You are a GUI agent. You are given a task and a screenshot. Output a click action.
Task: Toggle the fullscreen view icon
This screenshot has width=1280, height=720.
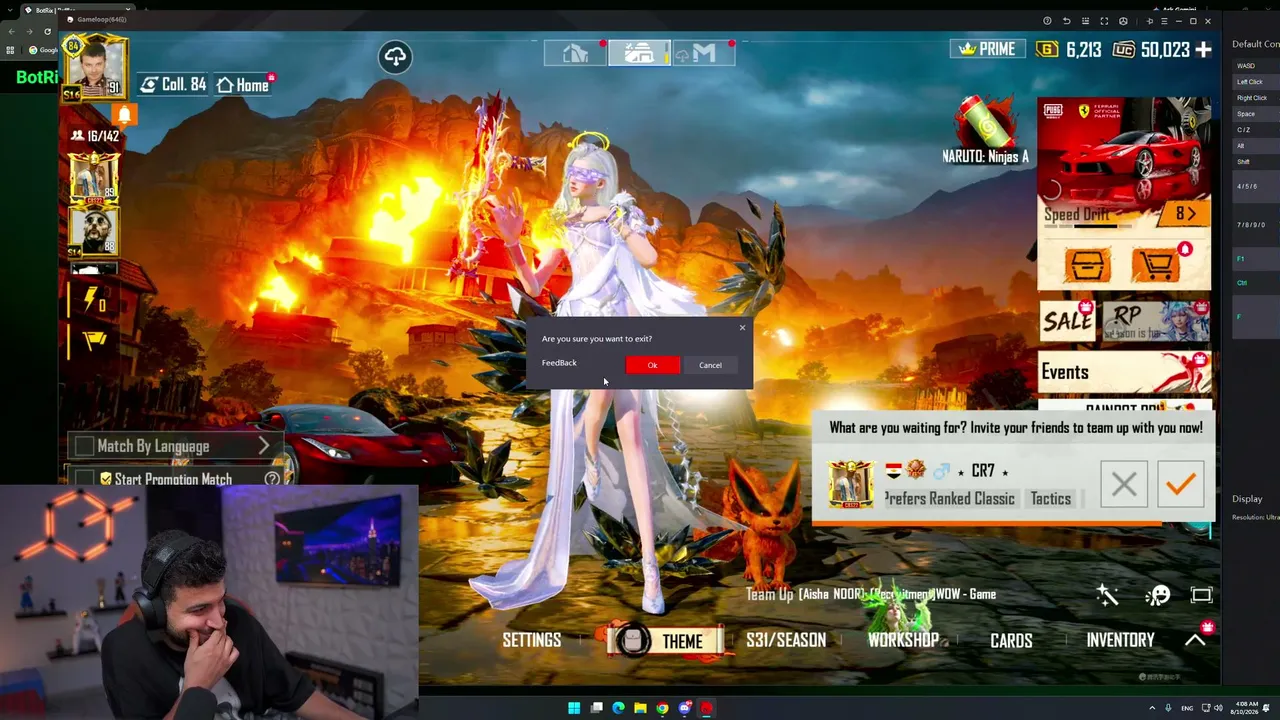click(1201, 595)
